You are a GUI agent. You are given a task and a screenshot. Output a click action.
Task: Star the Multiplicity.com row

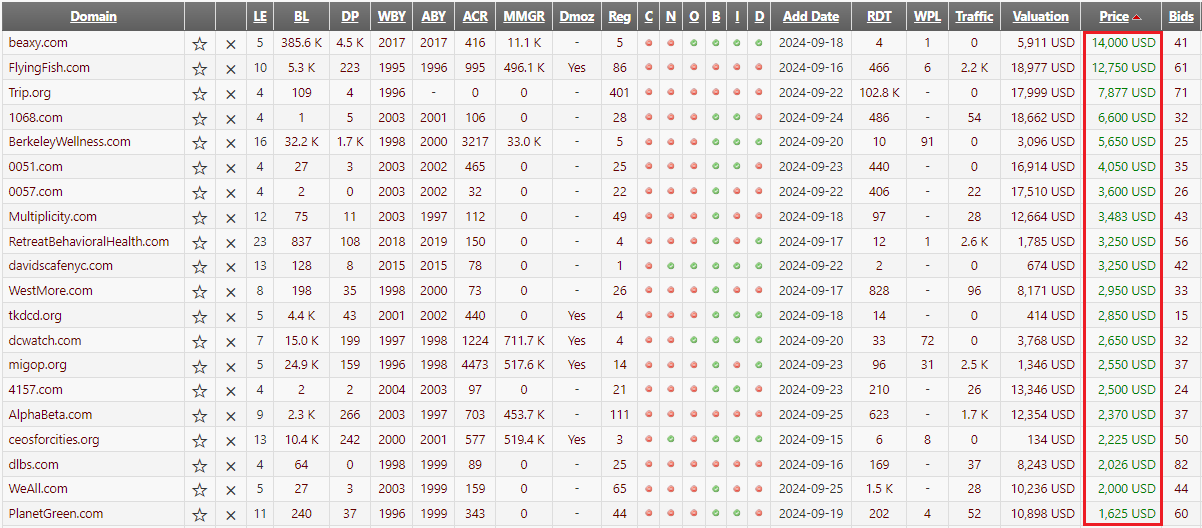tap(200, 217)
